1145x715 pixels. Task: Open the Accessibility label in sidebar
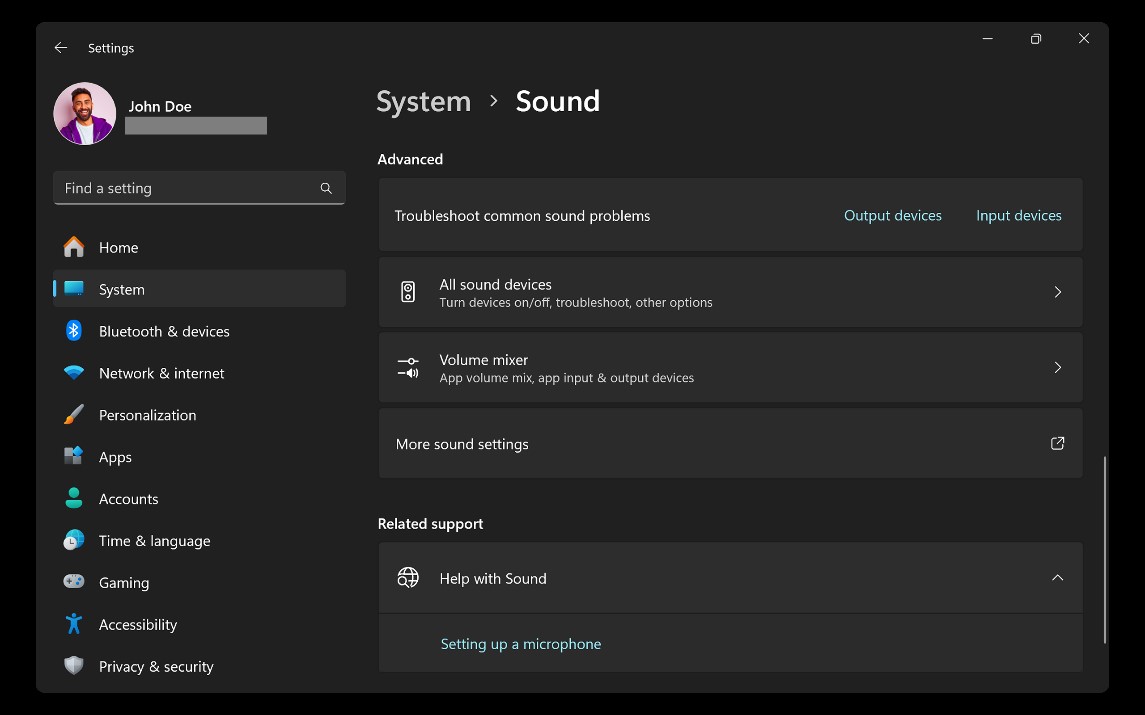click(138, 624)
